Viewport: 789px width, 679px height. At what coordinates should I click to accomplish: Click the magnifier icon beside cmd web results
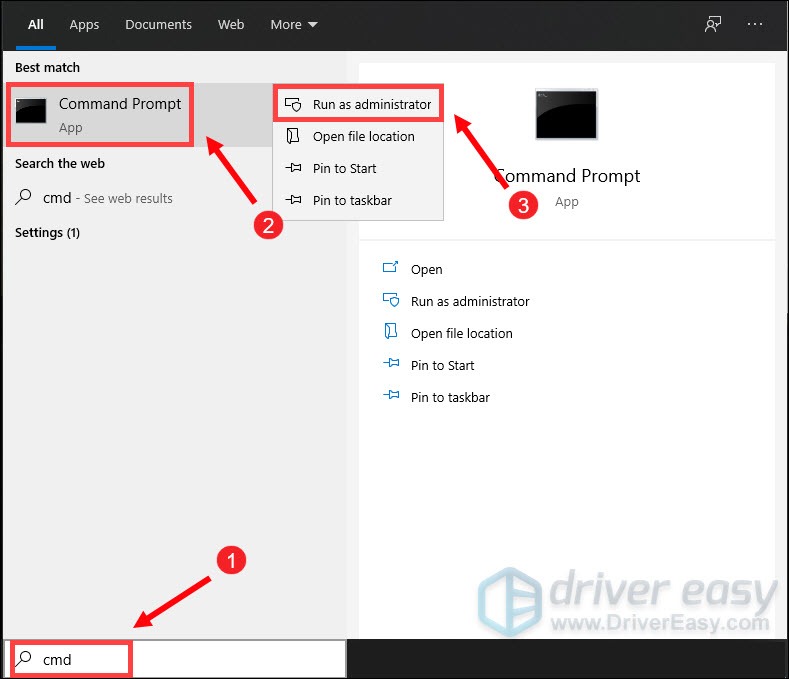23,197
